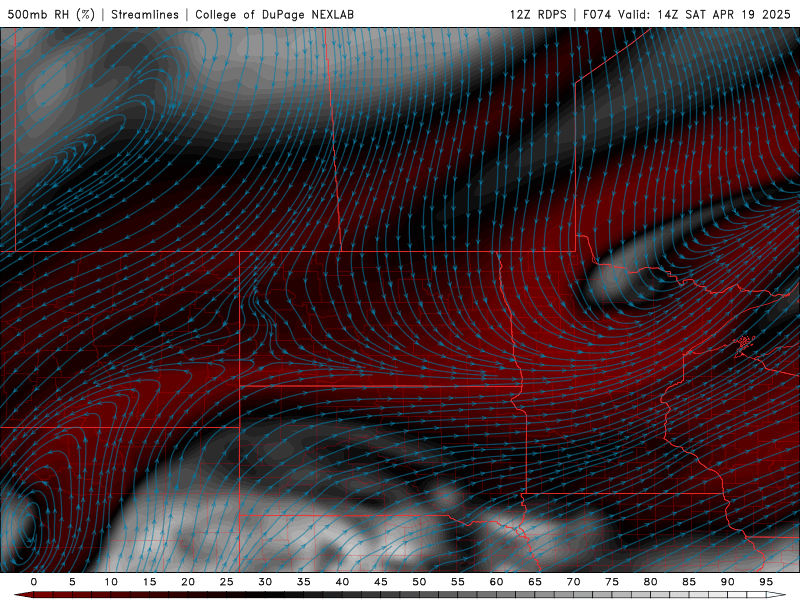
Task: Click the colorbar label '95'
Action: pos(766,582)
